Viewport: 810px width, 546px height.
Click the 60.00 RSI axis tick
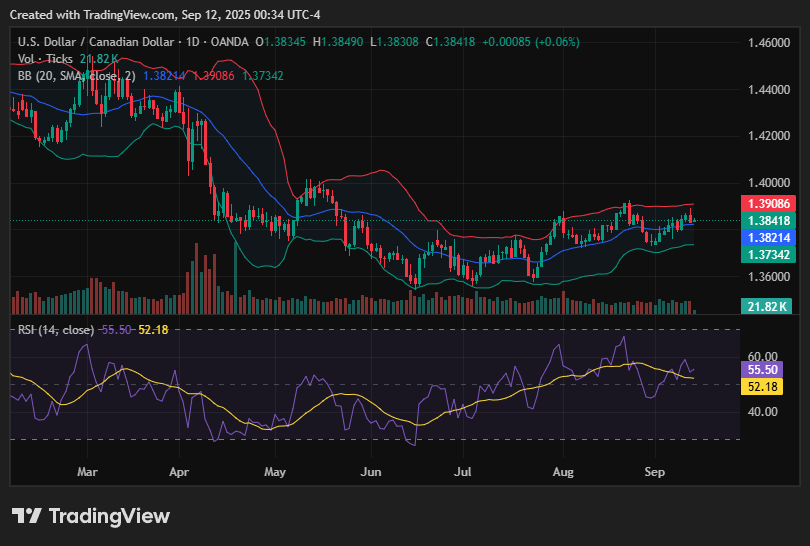[x=762, y=356]
